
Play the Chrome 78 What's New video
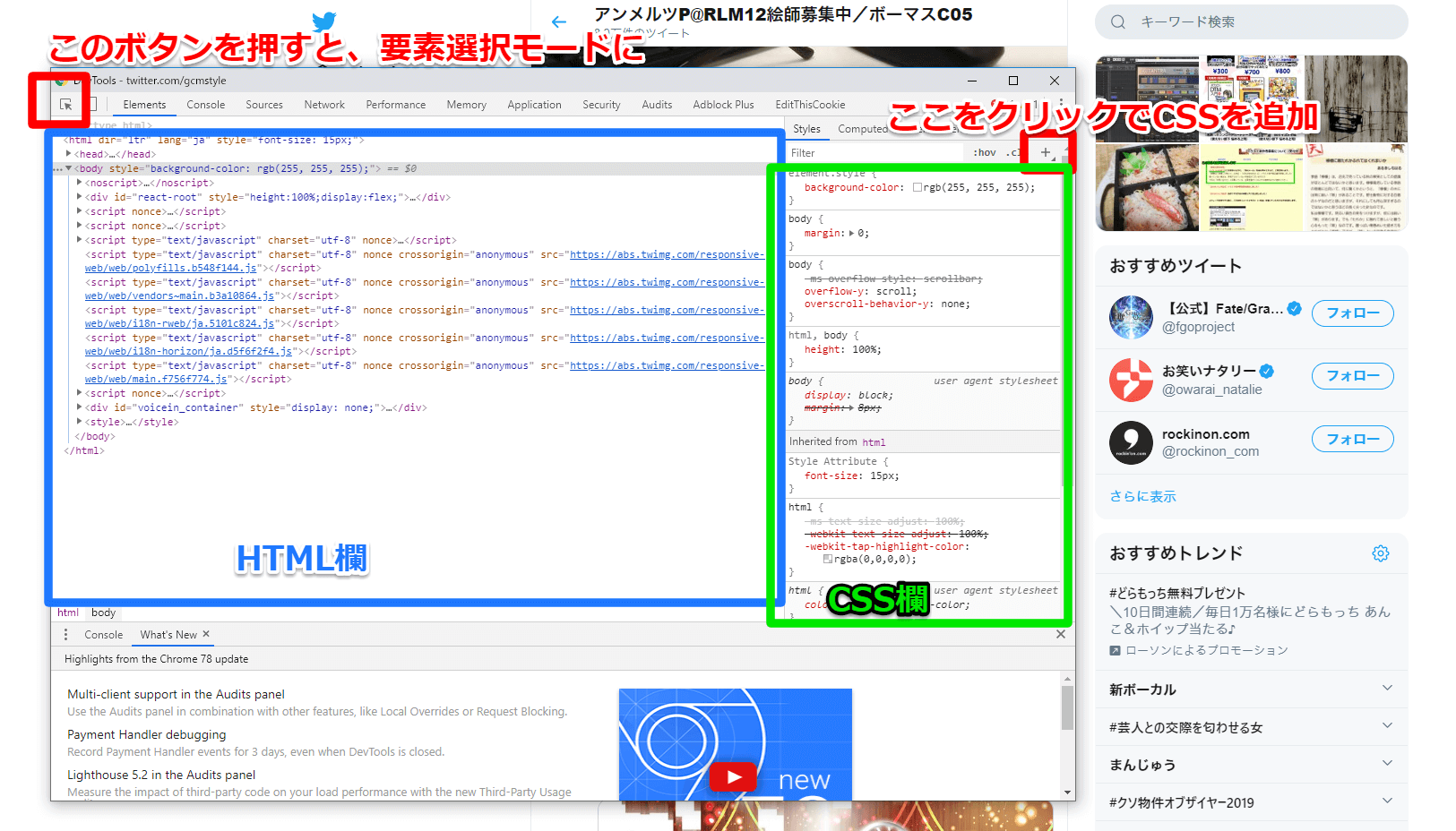(x=734, y=776)
